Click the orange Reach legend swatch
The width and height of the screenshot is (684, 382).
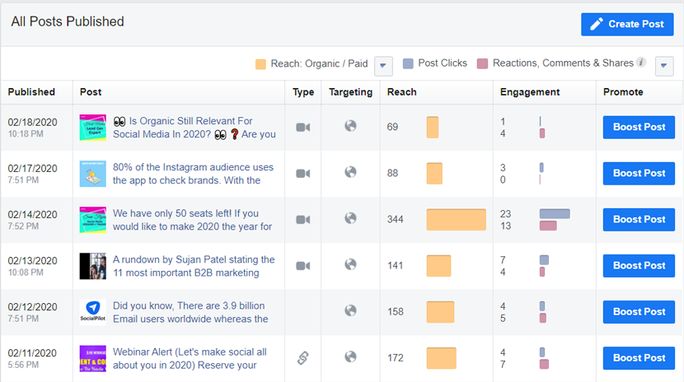pyautogui.click(x=260, y=65)
